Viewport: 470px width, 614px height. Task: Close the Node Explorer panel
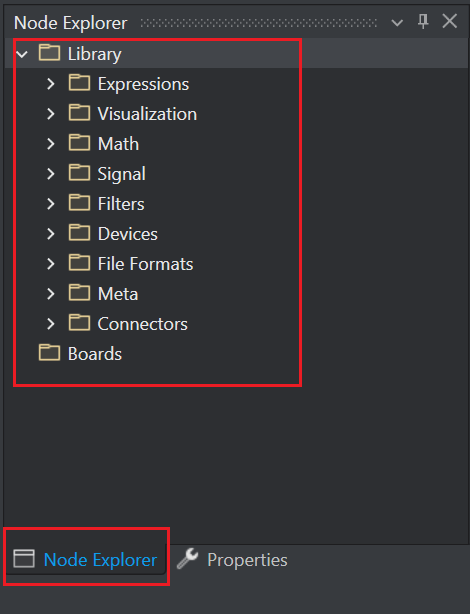pyautogui.click(x=450, y=21)
